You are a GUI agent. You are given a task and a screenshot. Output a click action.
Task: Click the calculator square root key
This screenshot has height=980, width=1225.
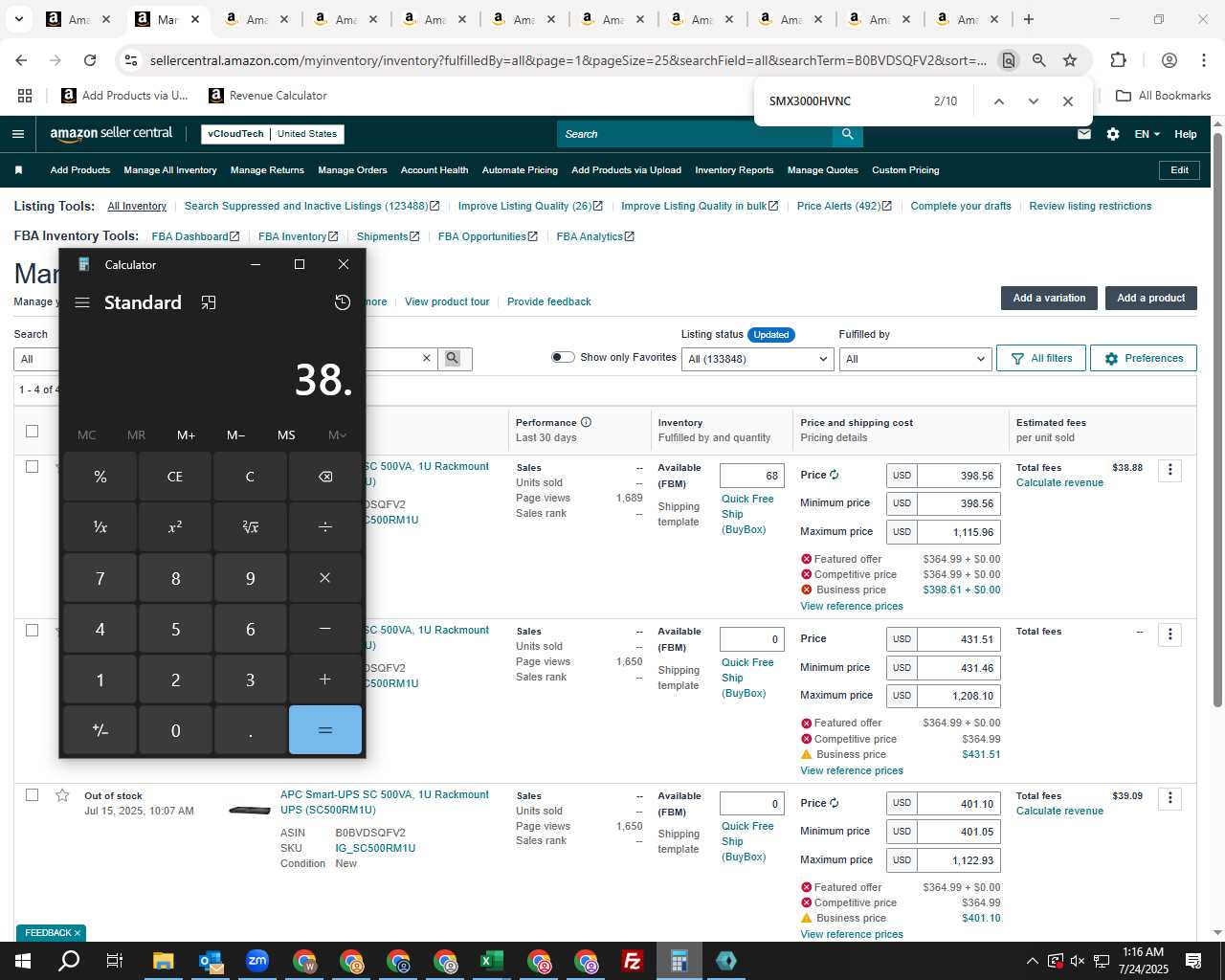(250, 527)
